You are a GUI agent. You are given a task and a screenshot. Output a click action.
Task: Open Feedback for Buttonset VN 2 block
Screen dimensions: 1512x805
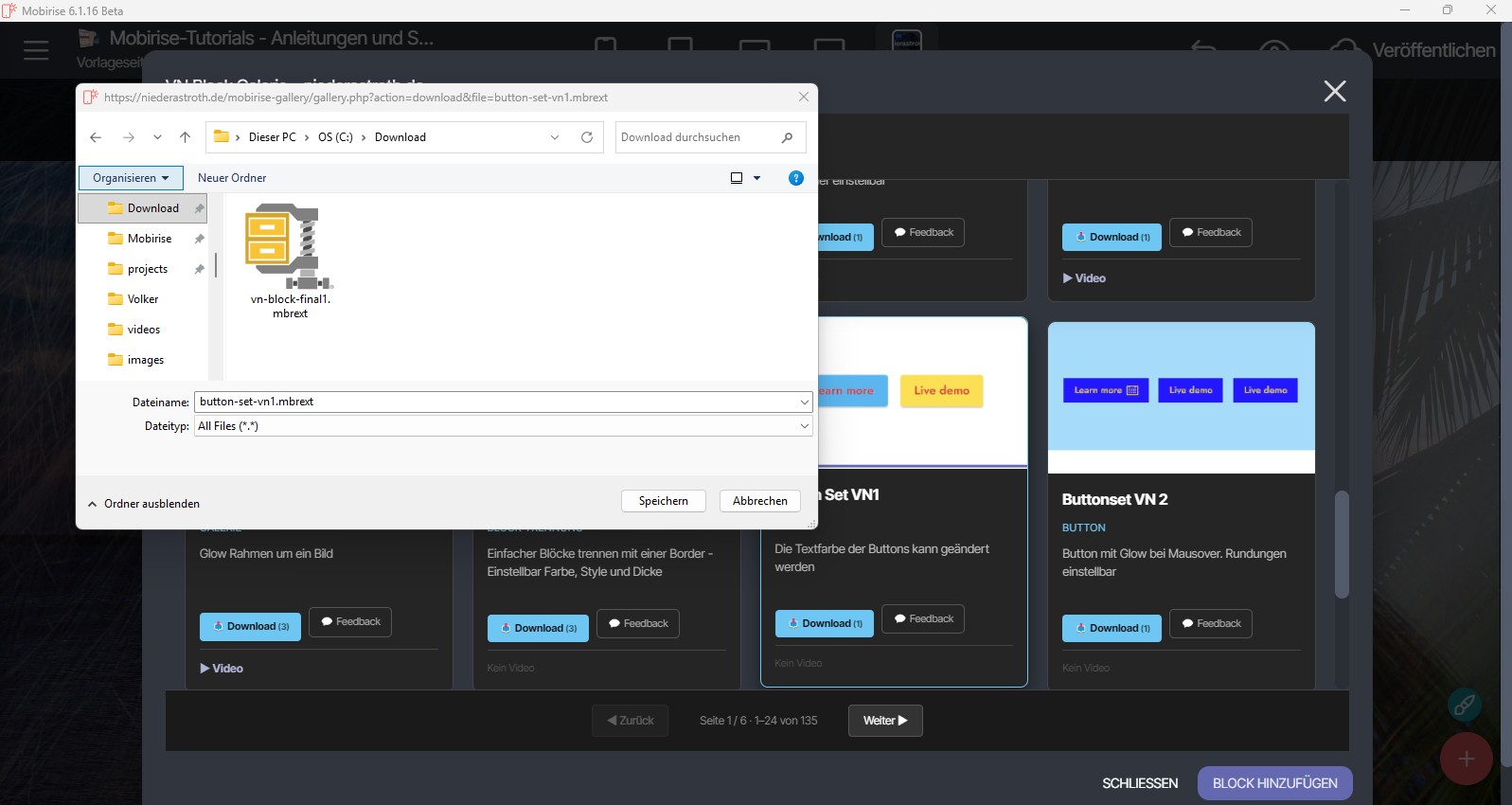(1211, 624)
